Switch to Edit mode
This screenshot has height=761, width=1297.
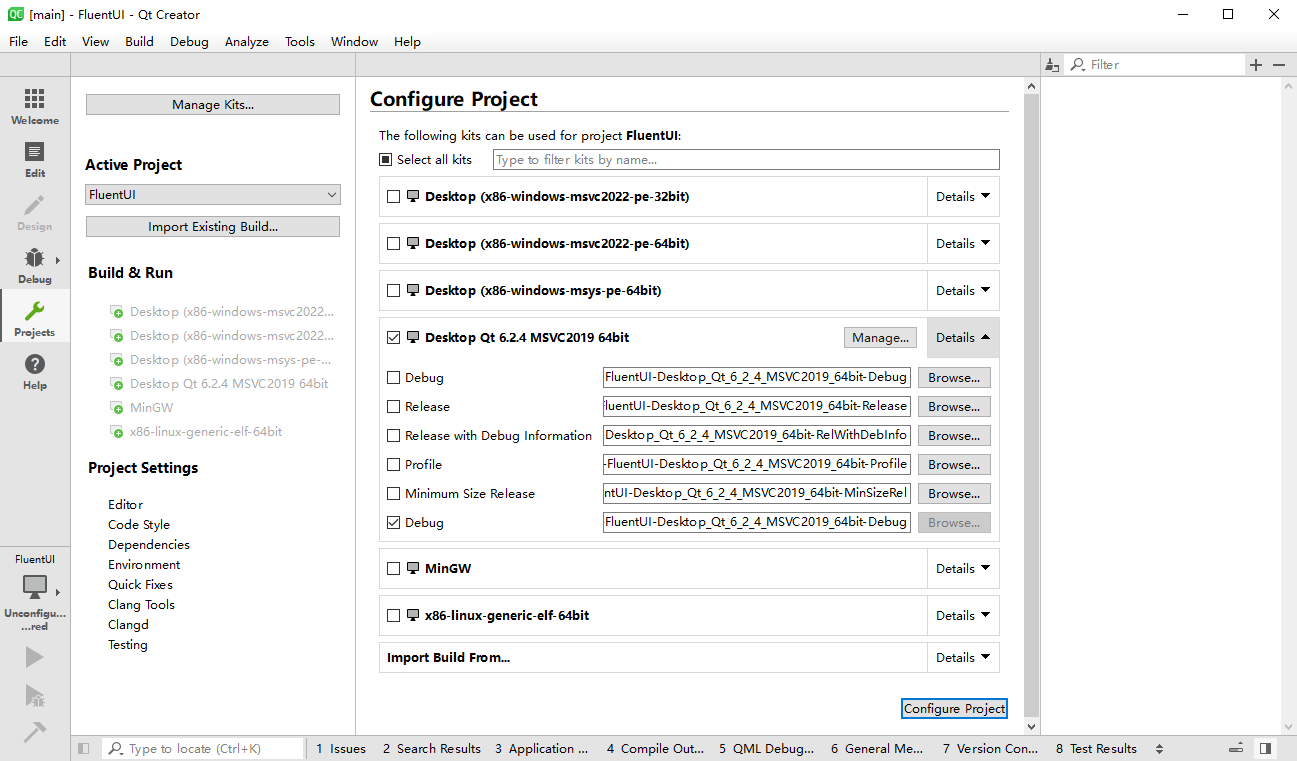coord(35,159)
